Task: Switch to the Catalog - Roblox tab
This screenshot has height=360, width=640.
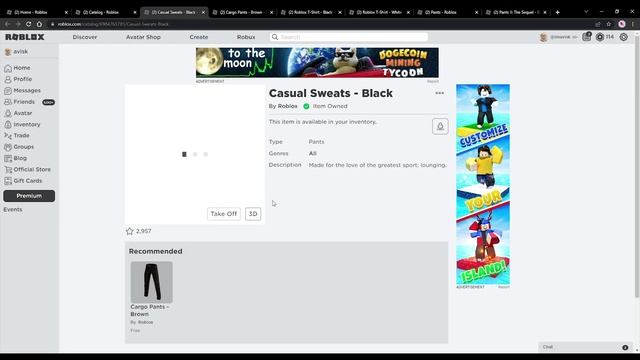Action: (105, 12)
